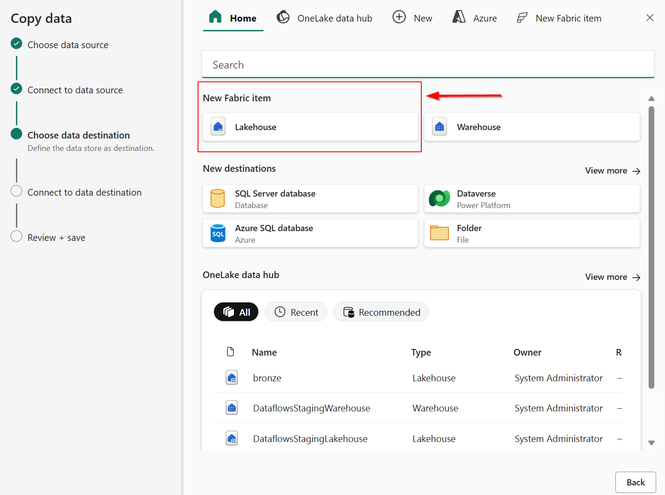Click the Folder destination icon
The height and width of the screenshot is (495, 665).
click(439, 233)
